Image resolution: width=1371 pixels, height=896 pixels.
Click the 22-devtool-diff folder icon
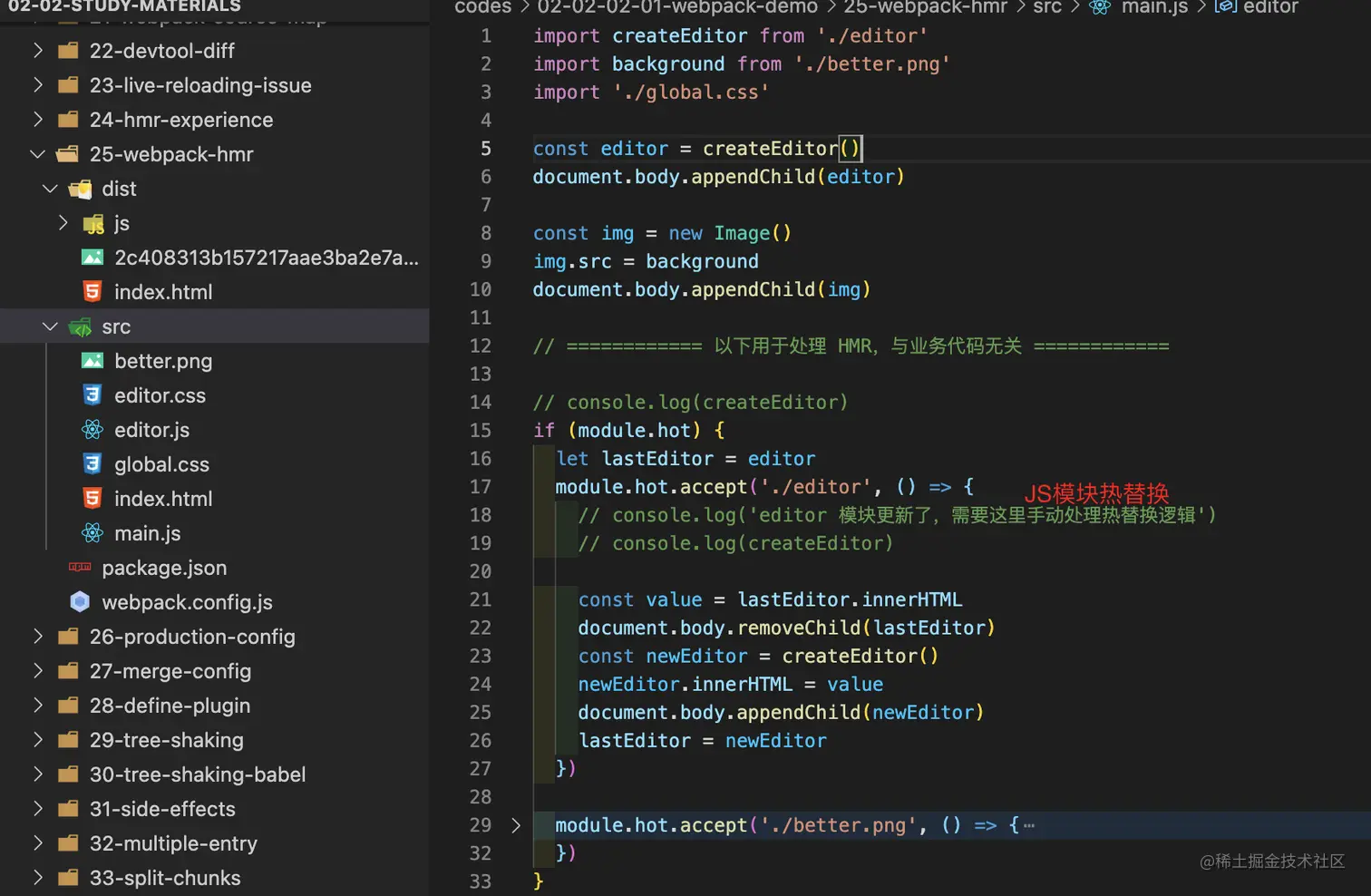68,51
